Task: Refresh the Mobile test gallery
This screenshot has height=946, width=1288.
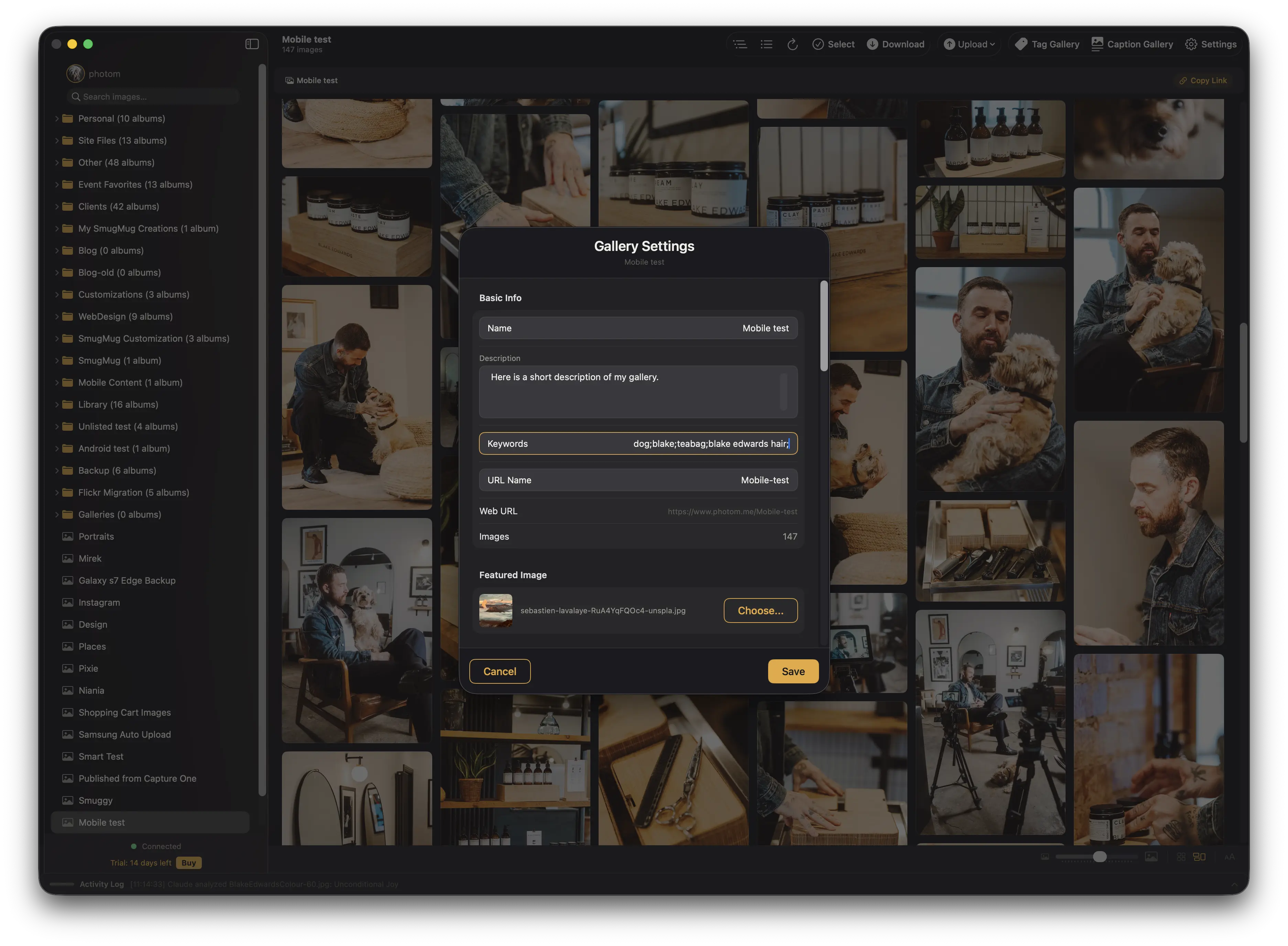Action: pyautogui.click(x=793, y=44)
